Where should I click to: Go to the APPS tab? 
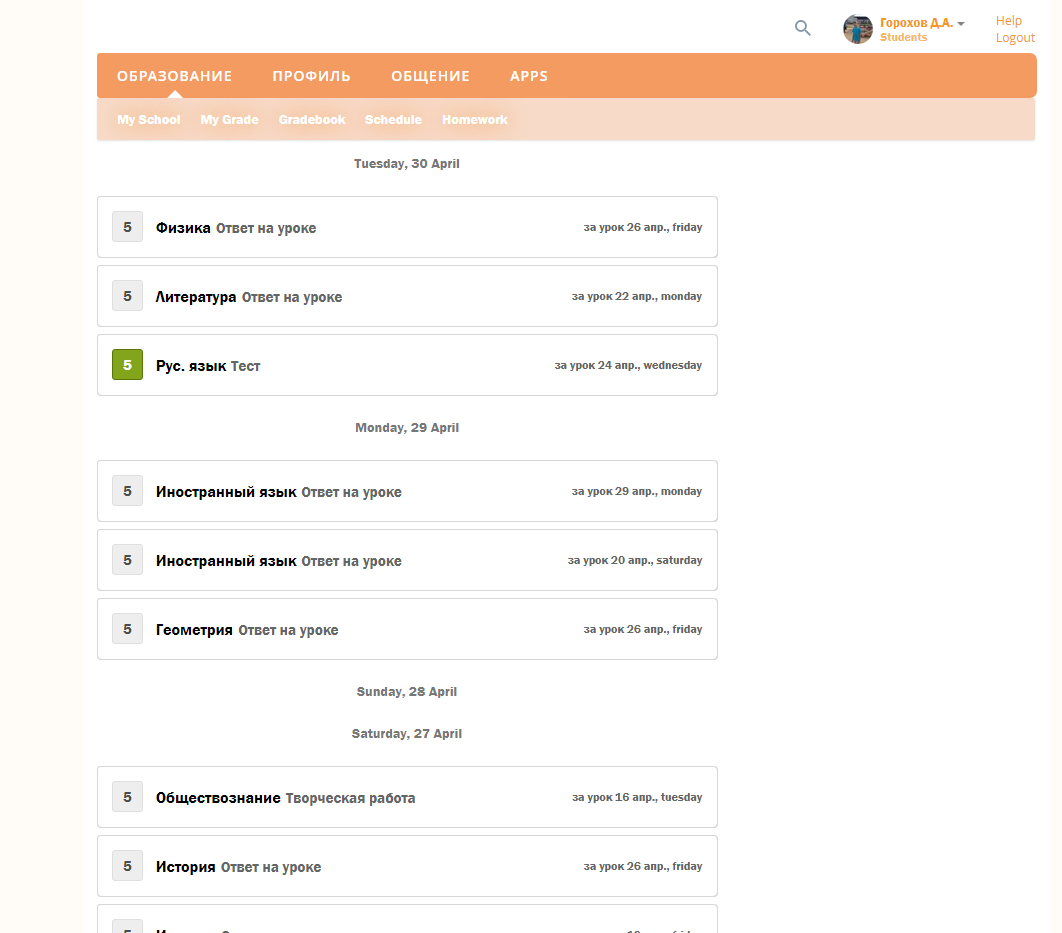click(529, 76)
